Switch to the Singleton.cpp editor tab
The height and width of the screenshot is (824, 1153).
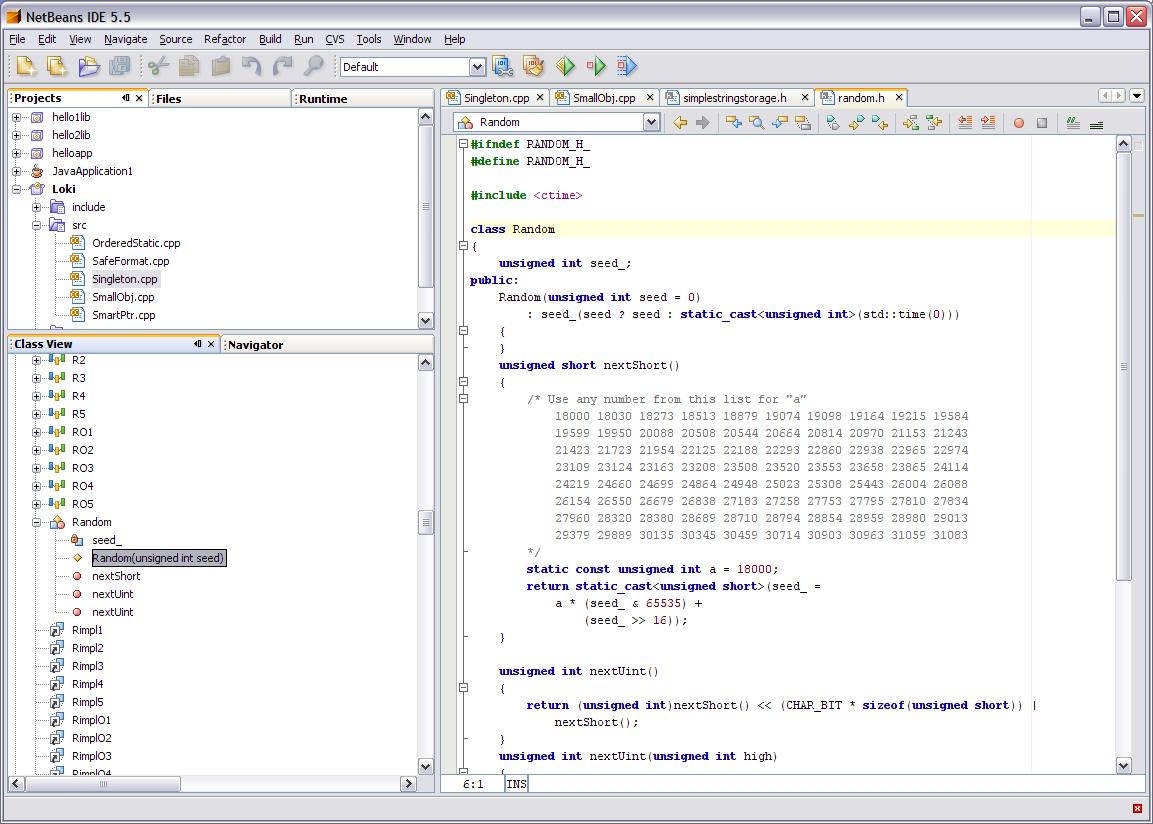tap(496, 98)
